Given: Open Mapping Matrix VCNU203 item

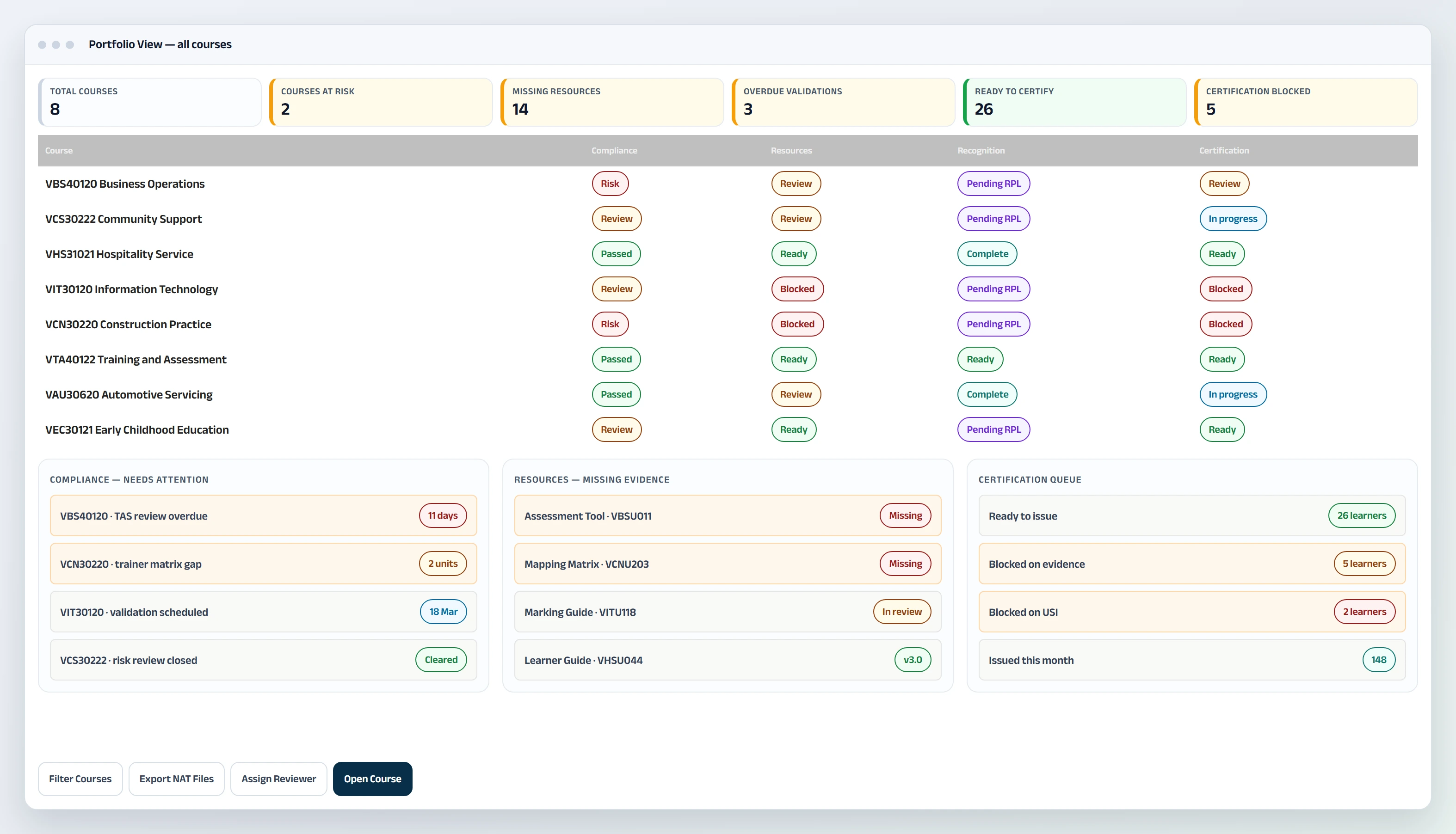Looking at the screenshot, I should [728, 564].
